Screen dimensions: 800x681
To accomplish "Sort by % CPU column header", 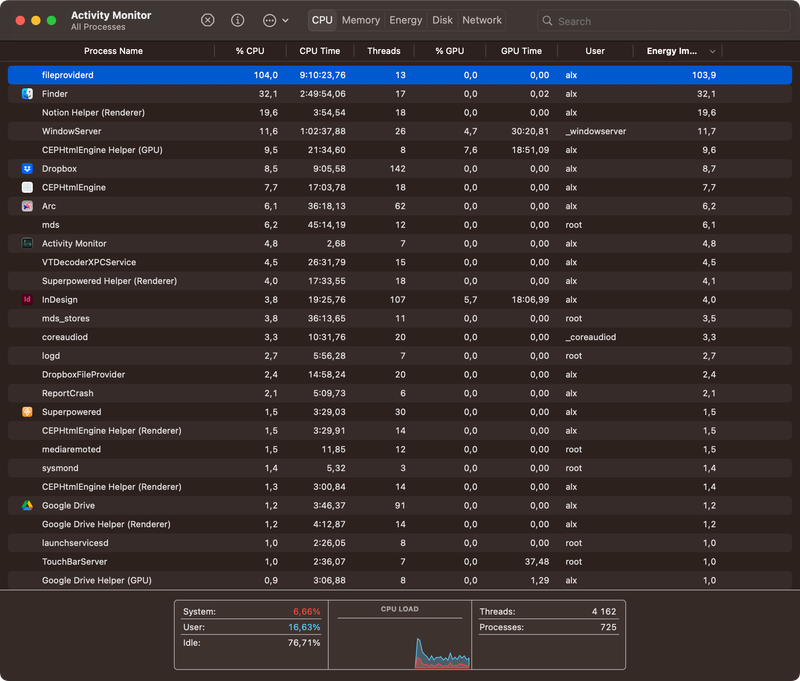I will (x=250, y=51).
